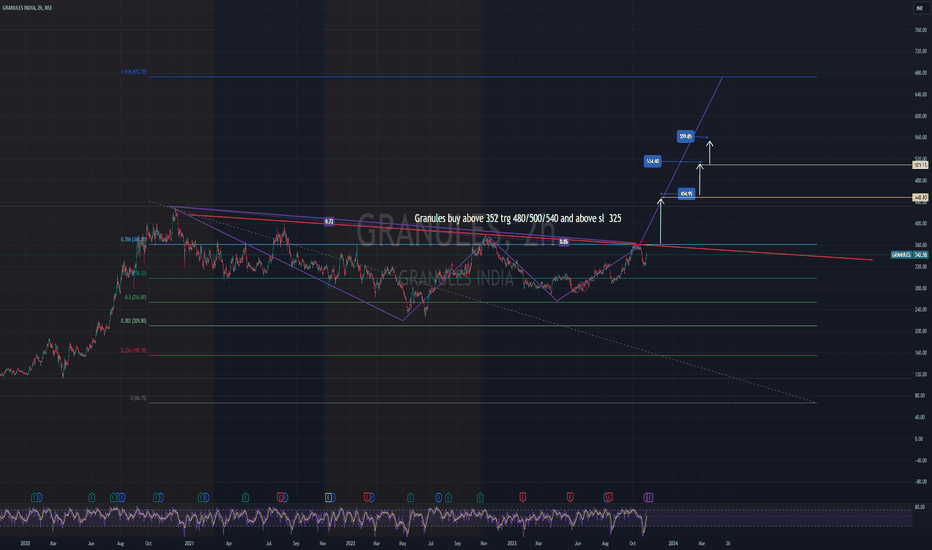Viewport: 932px width, 550px height.
Task: Click the 1.618 (672.70) Fibonacci level label
Action: point(134,72)
